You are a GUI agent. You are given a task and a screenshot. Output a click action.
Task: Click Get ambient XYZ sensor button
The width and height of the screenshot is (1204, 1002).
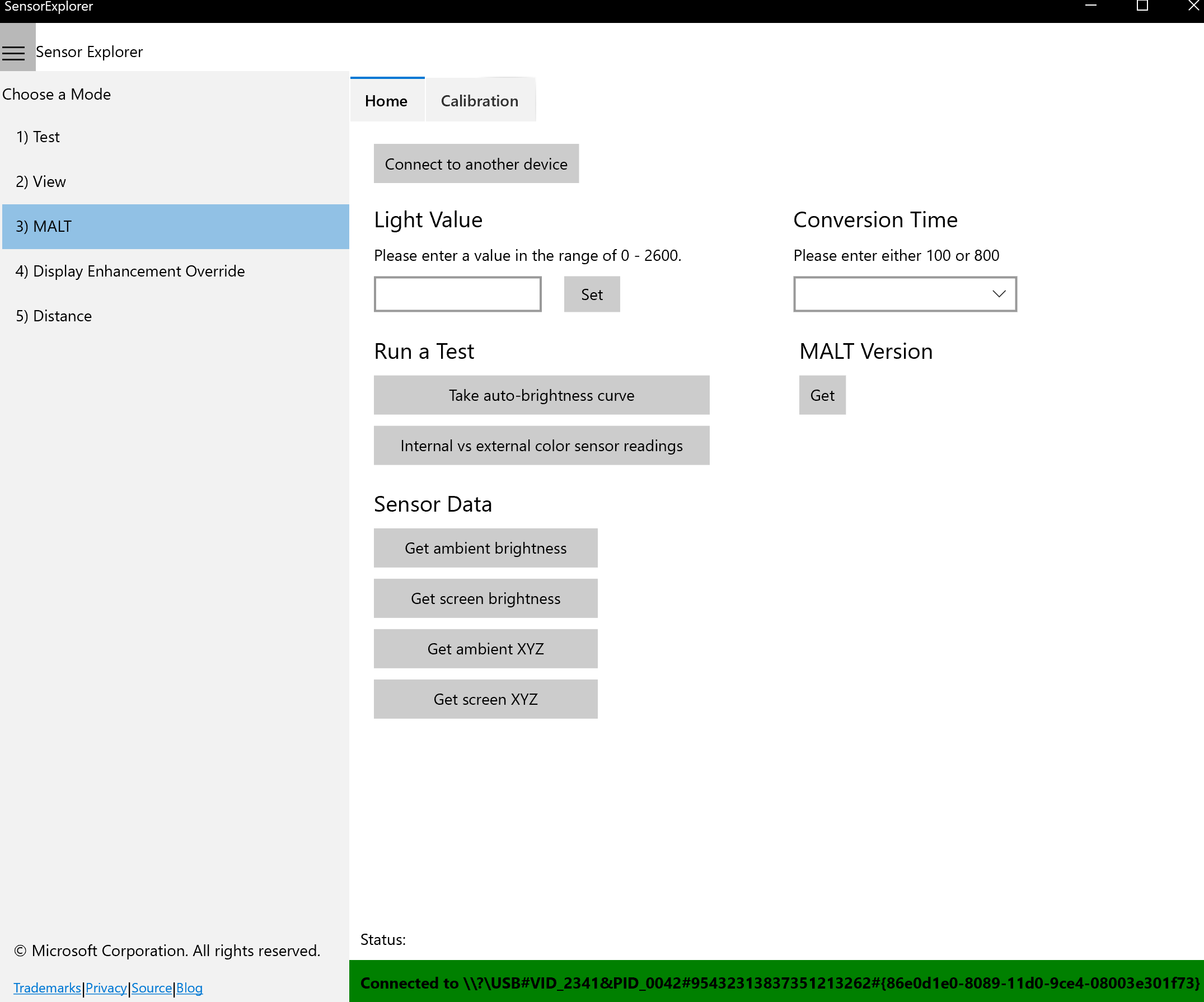(x=485, y=648)
